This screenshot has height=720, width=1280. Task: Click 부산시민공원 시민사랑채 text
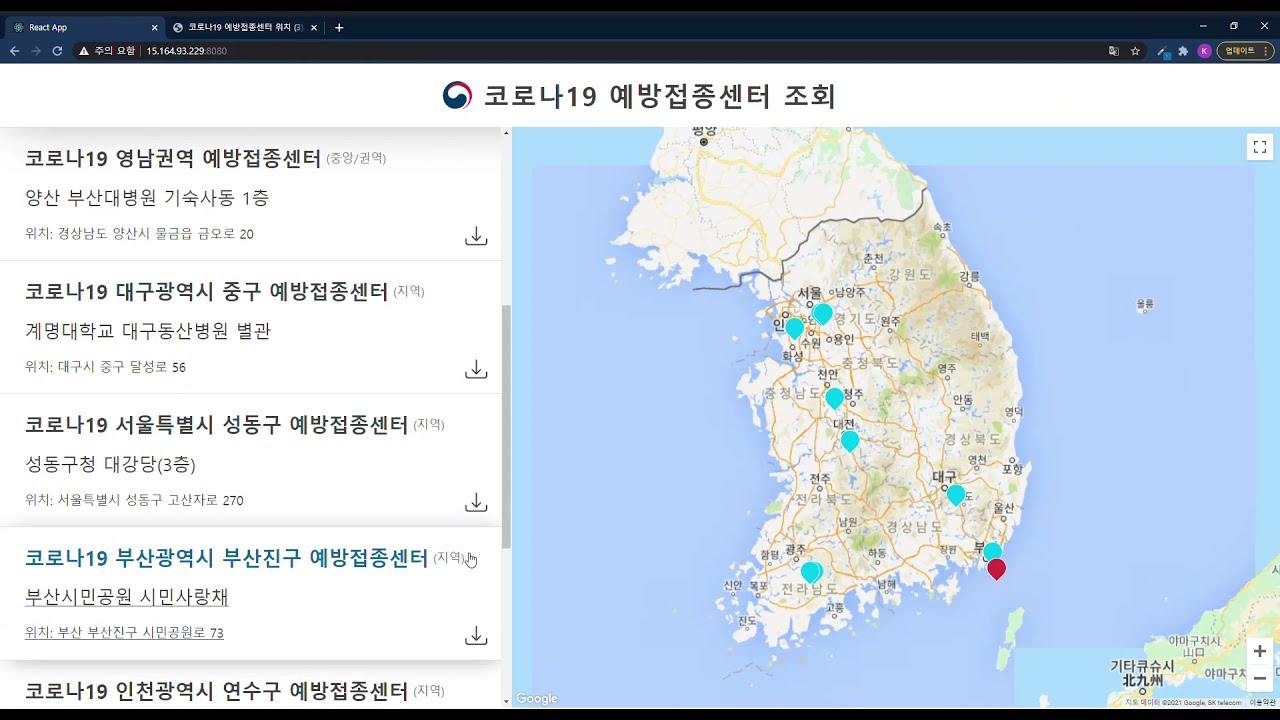(x=127, y=597)
